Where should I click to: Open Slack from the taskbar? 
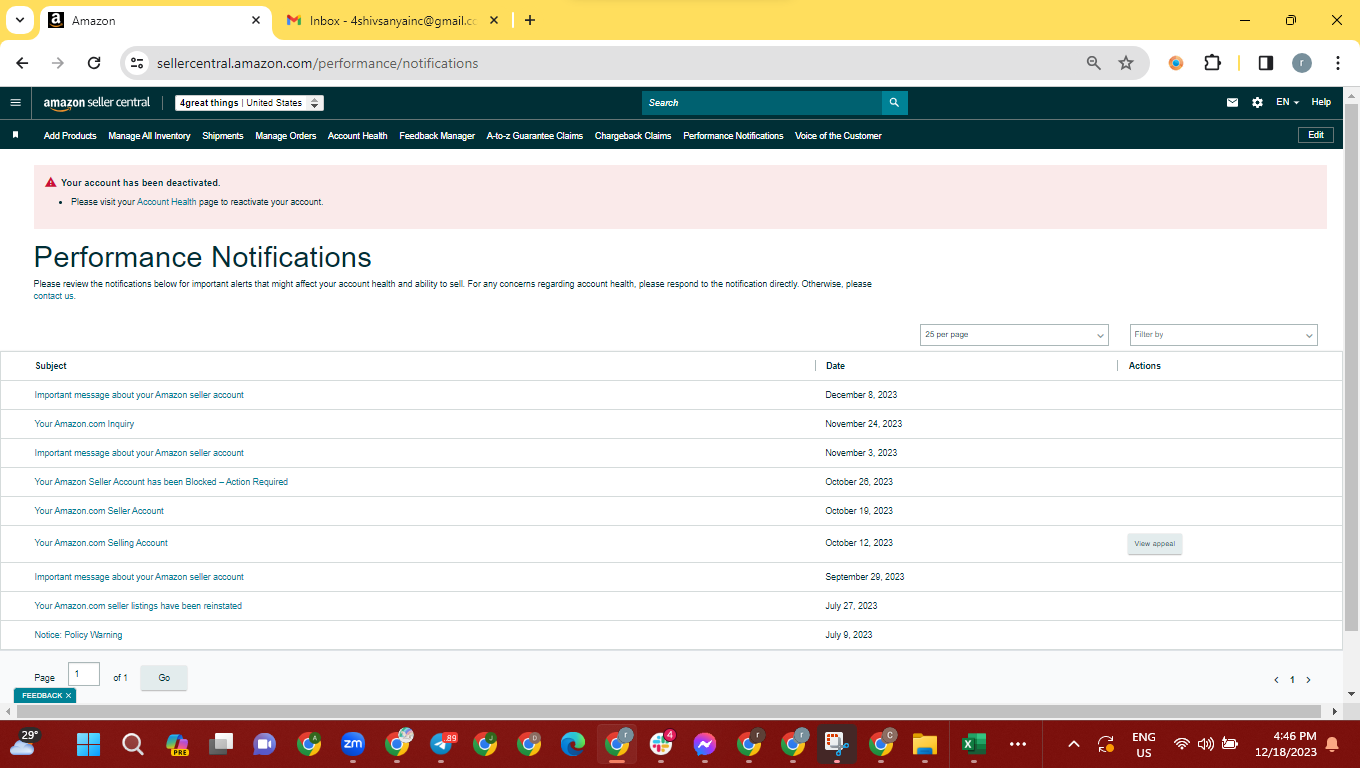click(x=661, y=744)
